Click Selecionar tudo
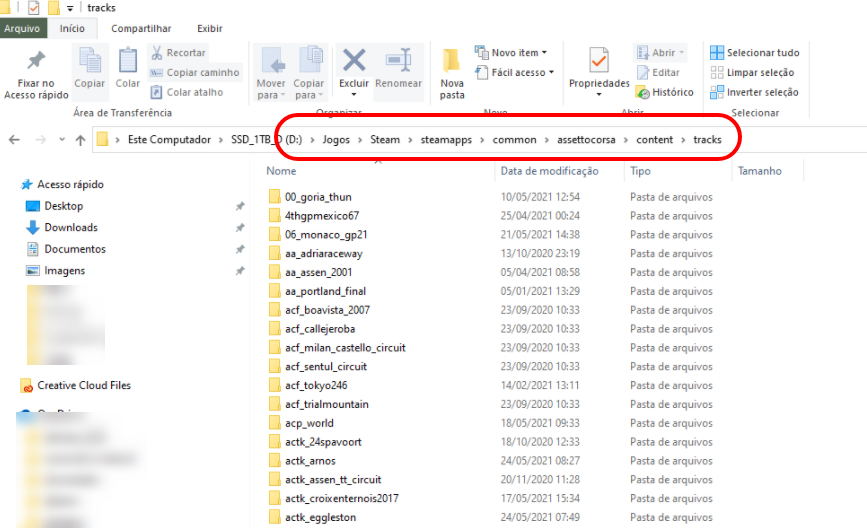The height and width of the screenshot is (528, 867). 755,53
